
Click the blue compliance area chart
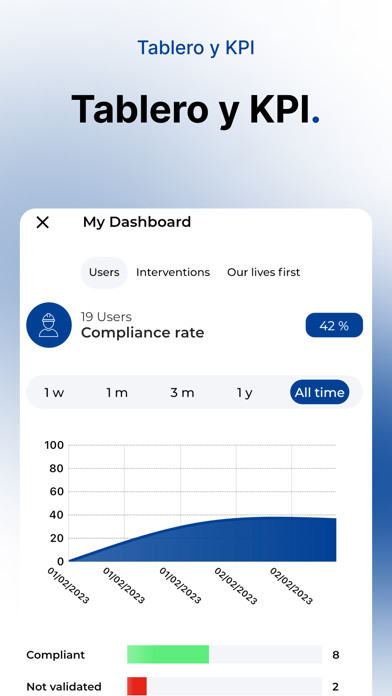pyautogui.click(x=202, y=539)
